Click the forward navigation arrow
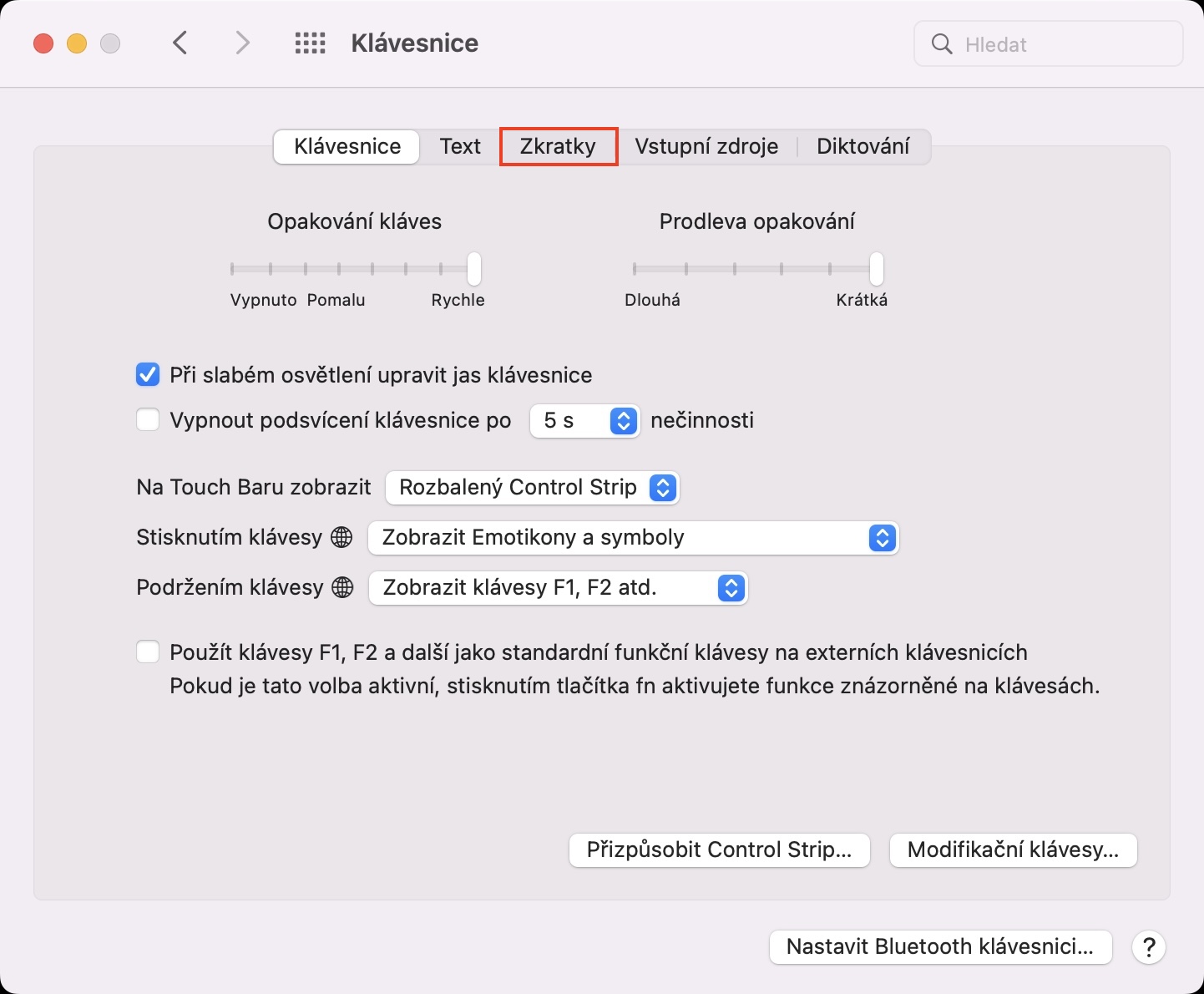The height and width of the screenshot is (994, 1204). click(242, 43)
